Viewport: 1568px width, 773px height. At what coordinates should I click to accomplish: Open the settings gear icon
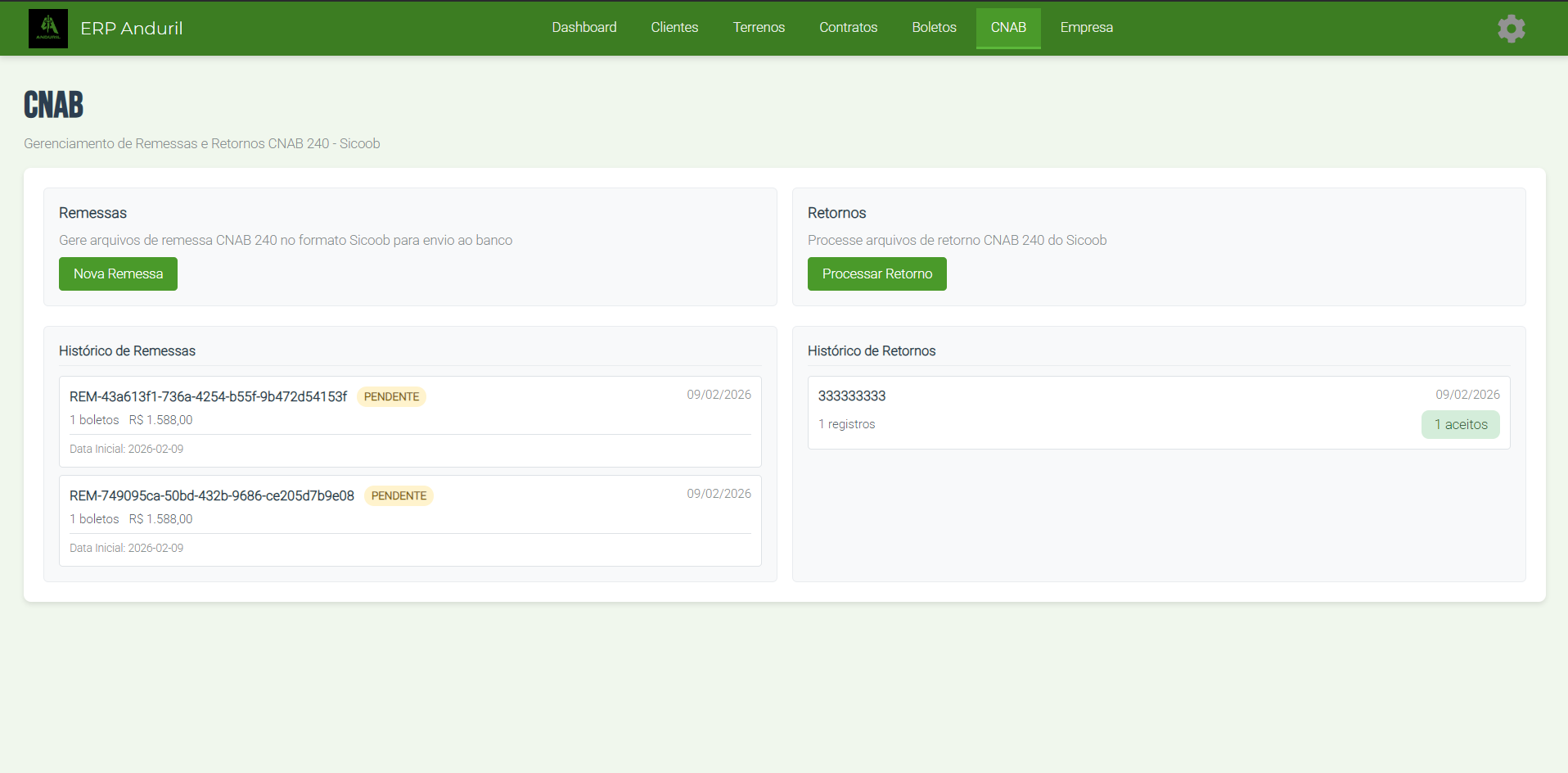[x=1511, y=29]
